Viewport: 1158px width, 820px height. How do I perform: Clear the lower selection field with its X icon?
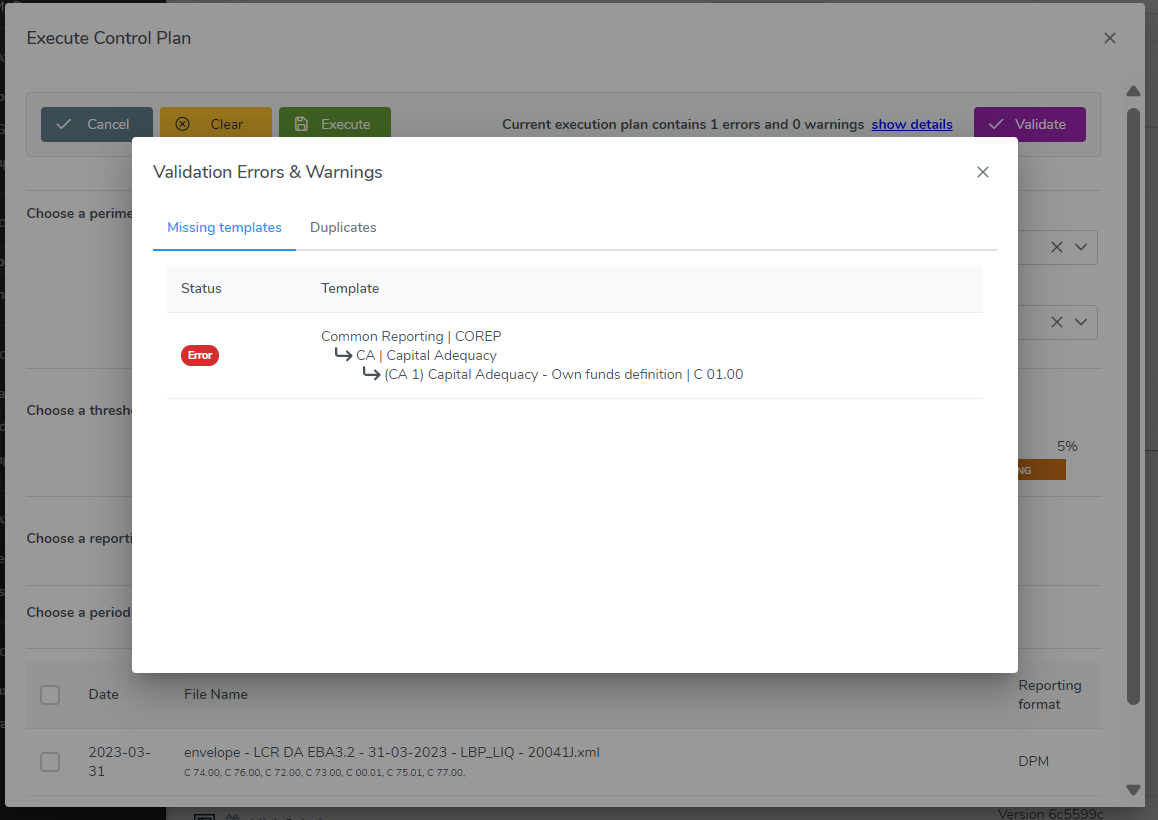[1056, 322]
